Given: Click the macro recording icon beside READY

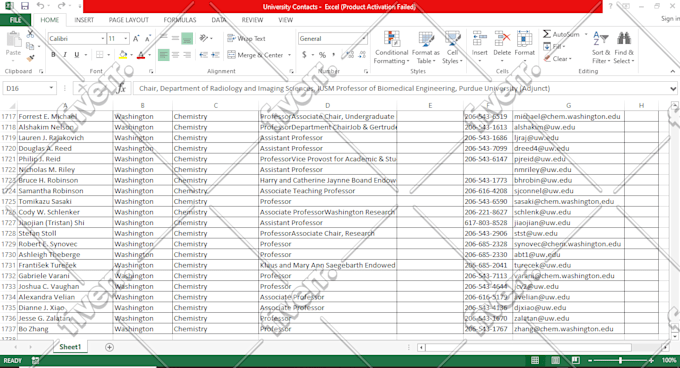Looking at the screenshot, I should pos(35,361).
